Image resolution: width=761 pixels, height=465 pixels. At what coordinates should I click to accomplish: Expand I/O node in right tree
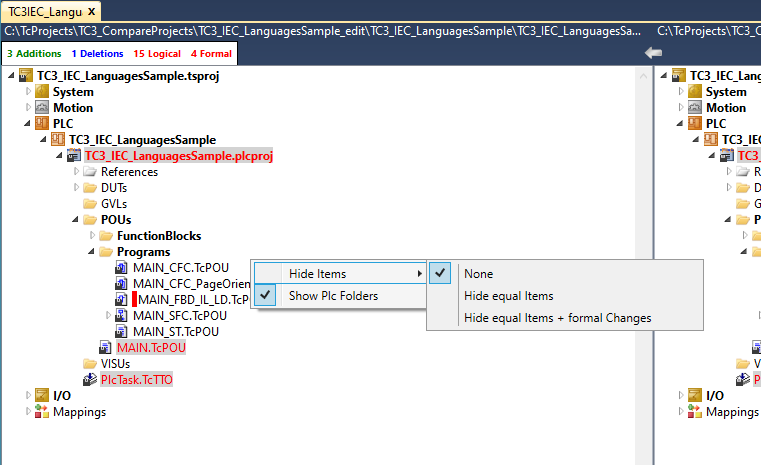680,395
